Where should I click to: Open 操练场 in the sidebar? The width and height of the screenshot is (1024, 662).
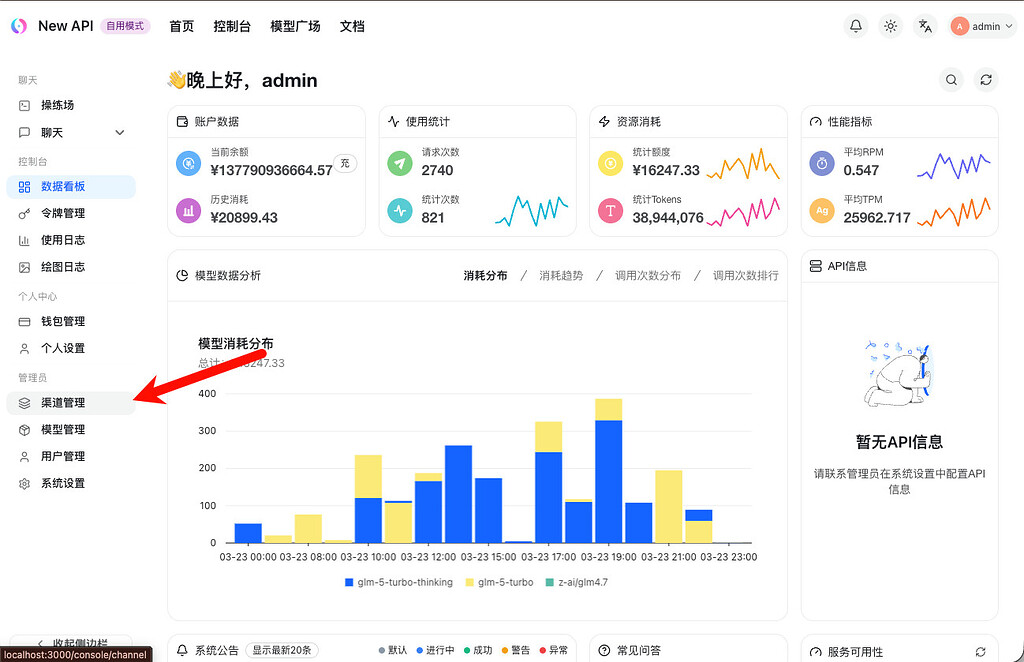(x=71, y=105)
